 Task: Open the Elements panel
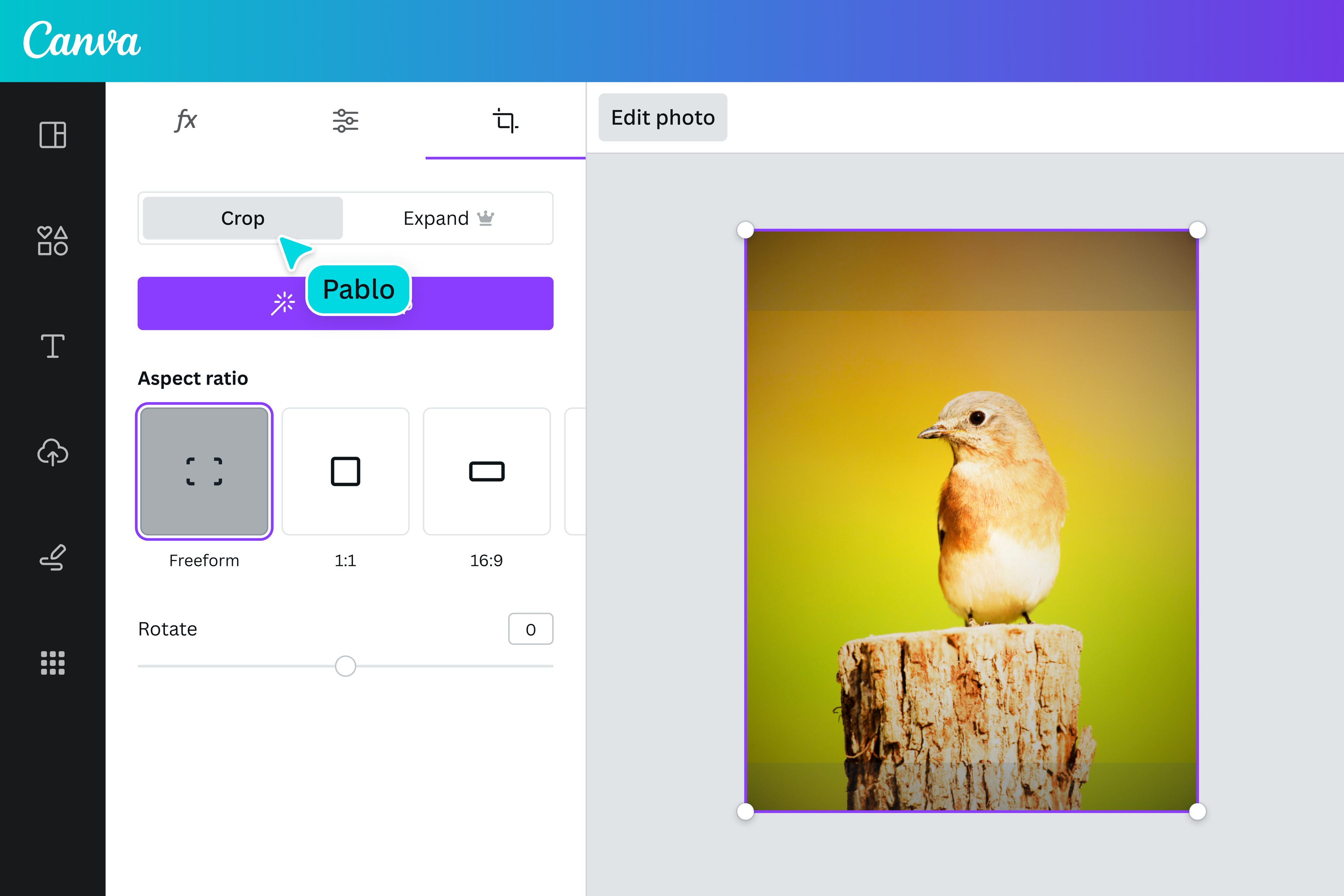52,241
